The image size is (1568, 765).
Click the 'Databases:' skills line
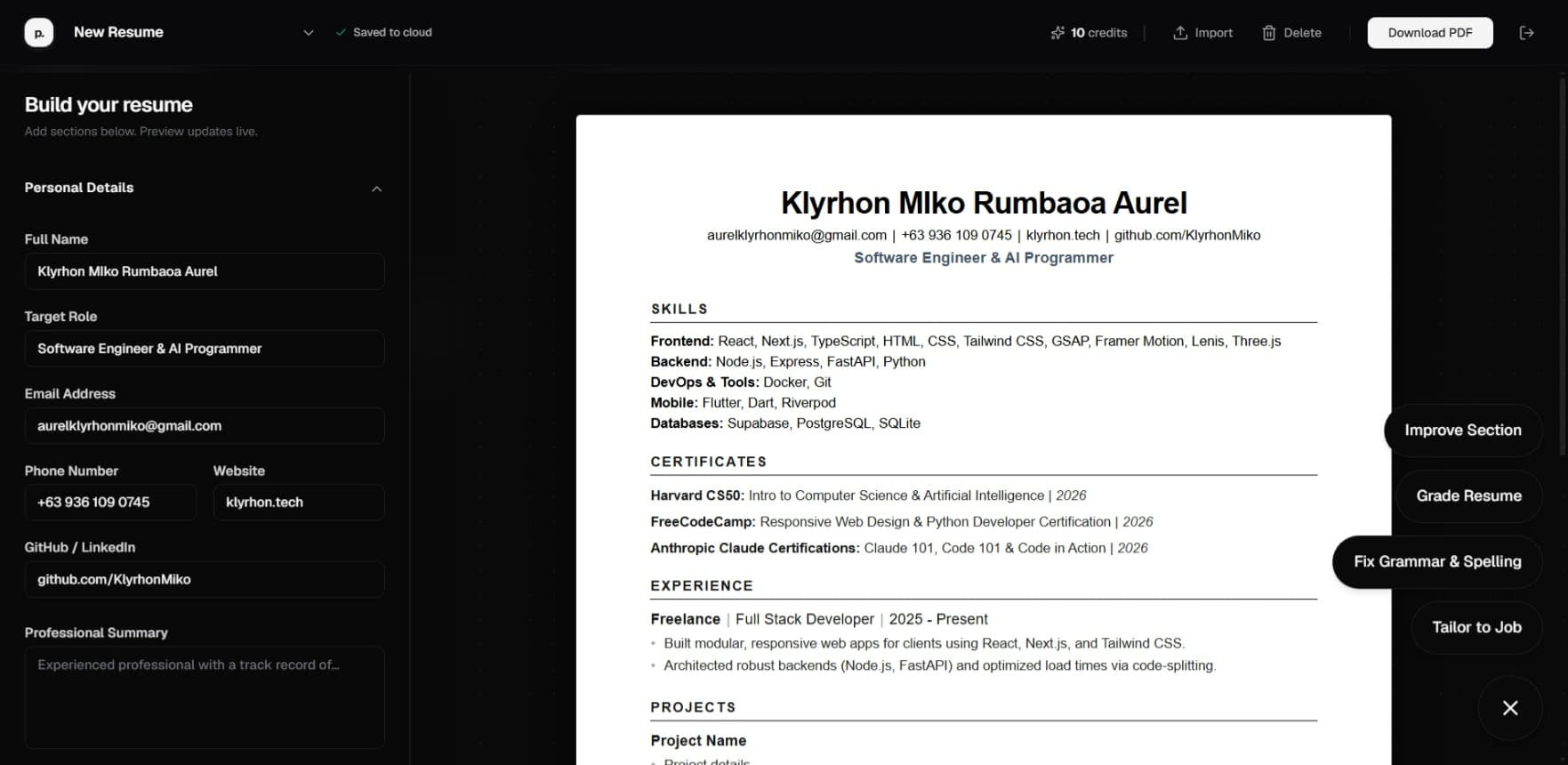click(x=785, y=423)
